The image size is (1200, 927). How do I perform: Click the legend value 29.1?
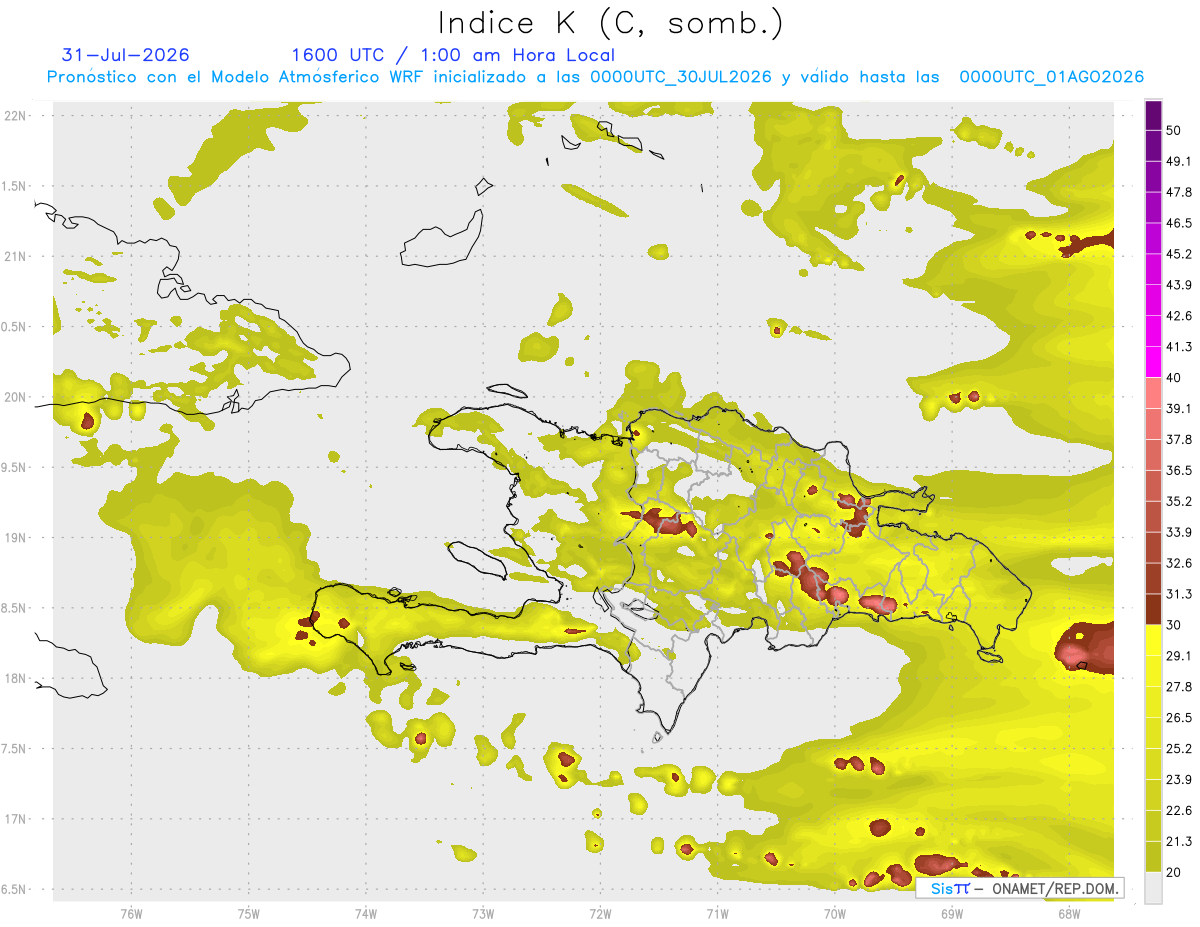point(1179,656)
